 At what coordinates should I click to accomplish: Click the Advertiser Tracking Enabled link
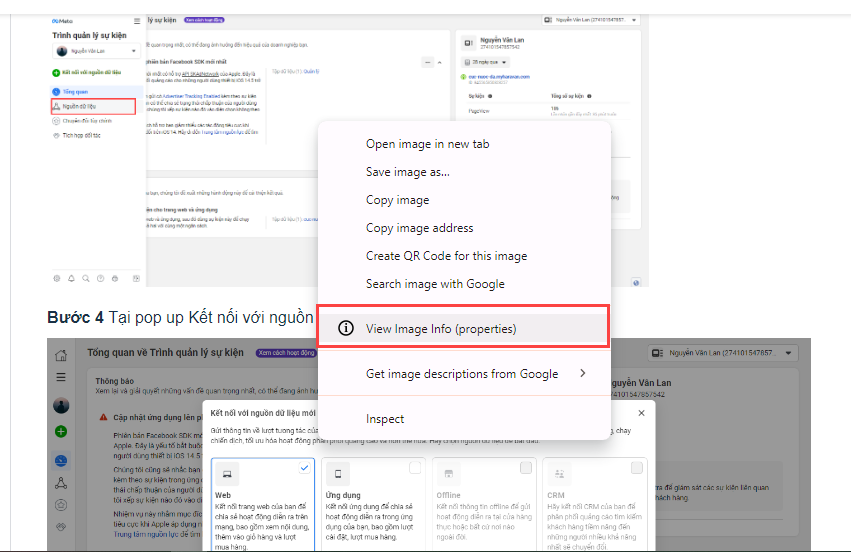(x=192, y=96)
